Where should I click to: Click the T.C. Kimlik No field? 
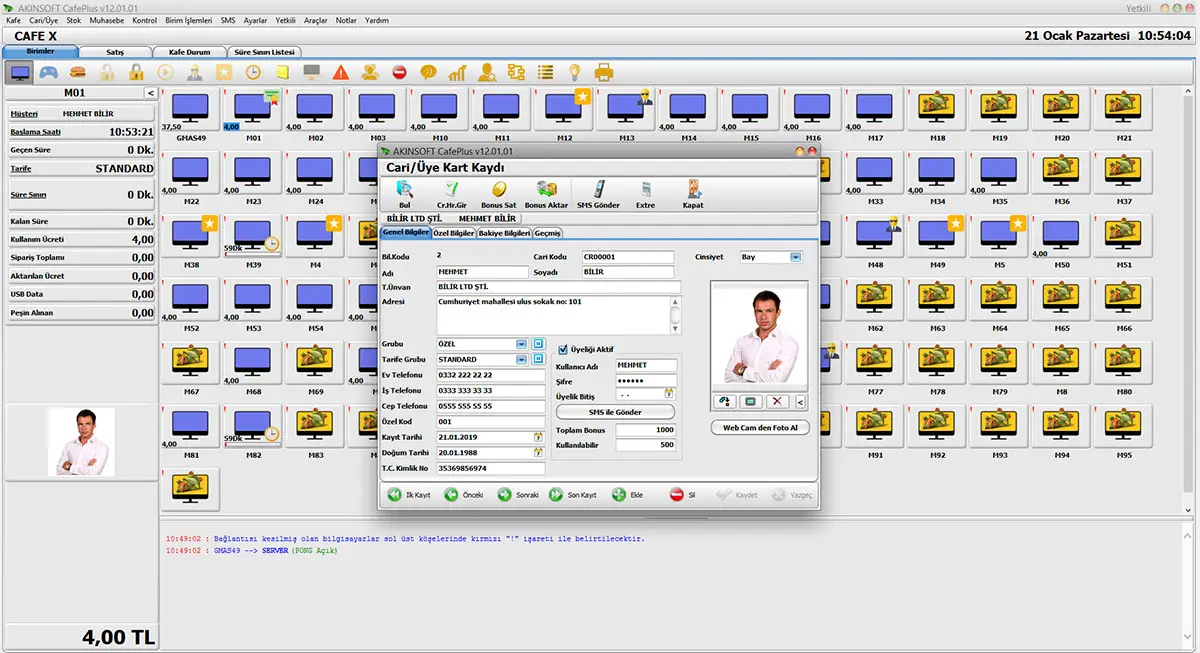click(x=491, y=468)
